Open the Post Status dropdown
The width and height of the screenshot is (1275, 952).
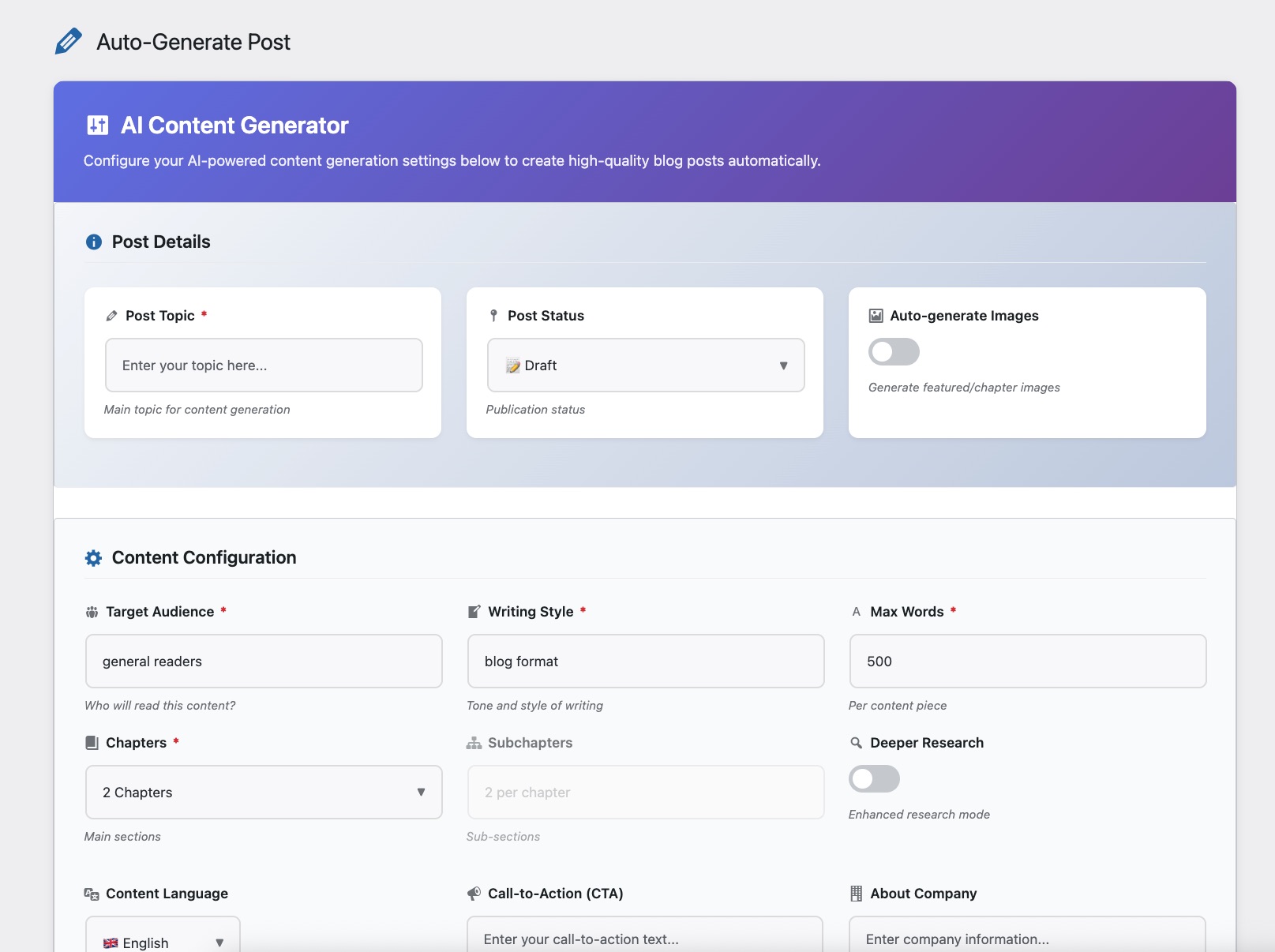[x=646, y=365]
